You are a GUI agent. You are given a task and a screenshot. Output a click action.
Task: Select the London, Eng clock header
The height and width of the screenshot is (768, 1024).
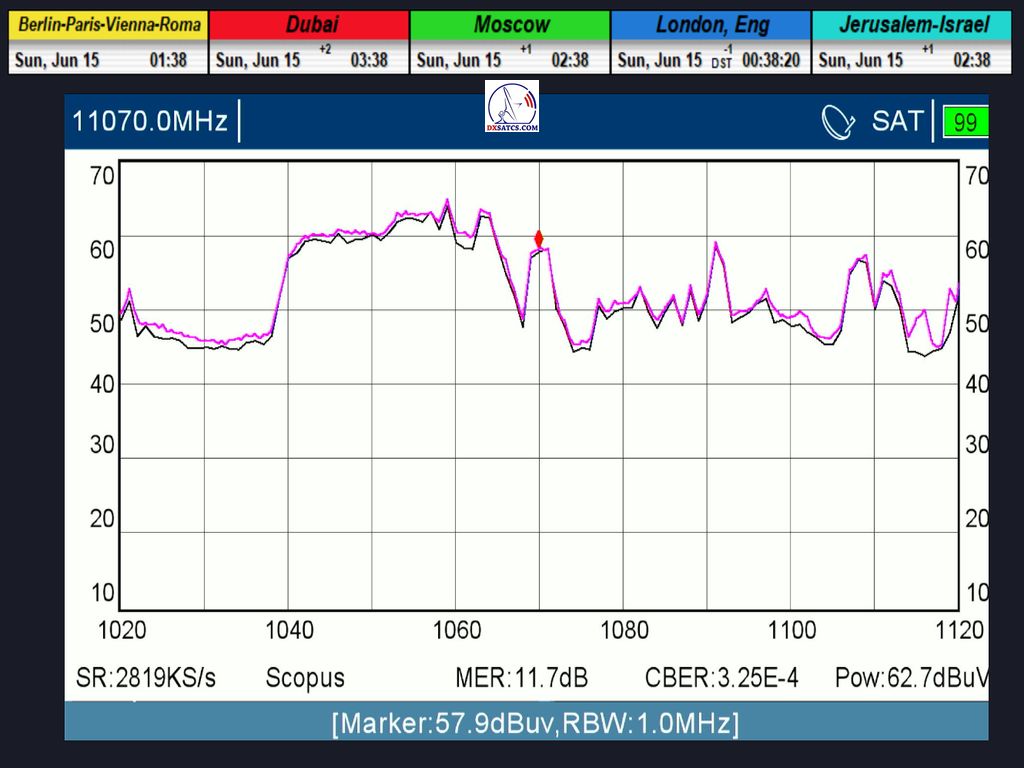tap(711, 25)
